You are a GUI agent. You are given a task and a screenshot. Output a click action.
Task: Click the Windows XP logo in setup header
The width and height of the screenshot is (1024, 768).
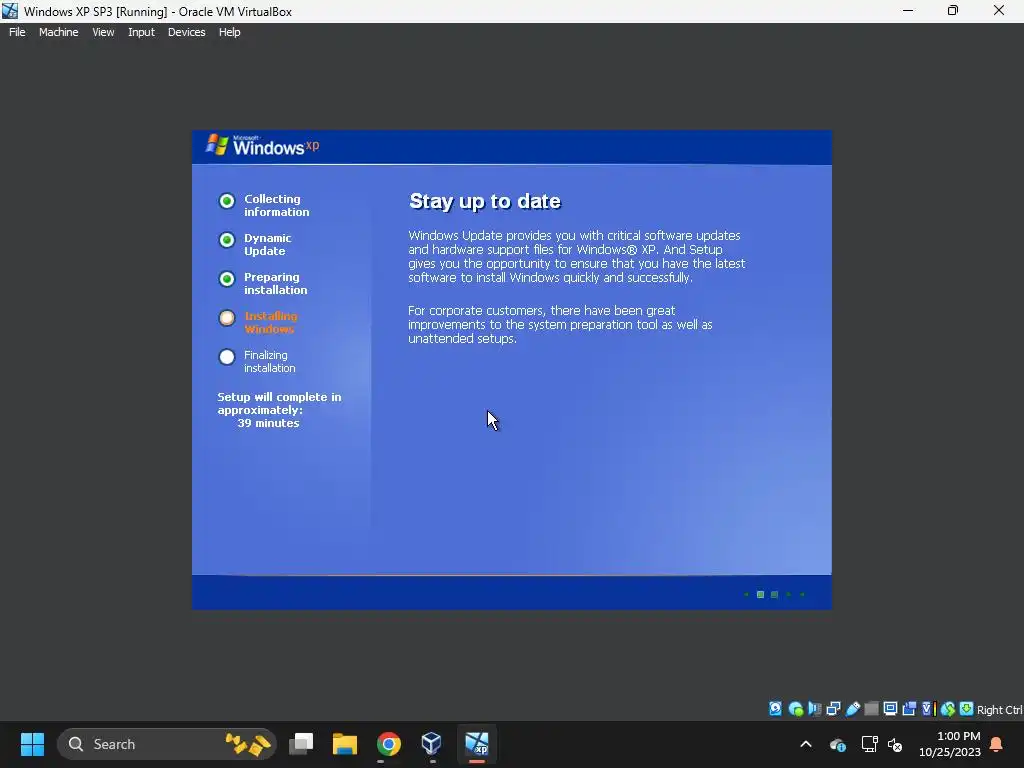click(263, 146)
